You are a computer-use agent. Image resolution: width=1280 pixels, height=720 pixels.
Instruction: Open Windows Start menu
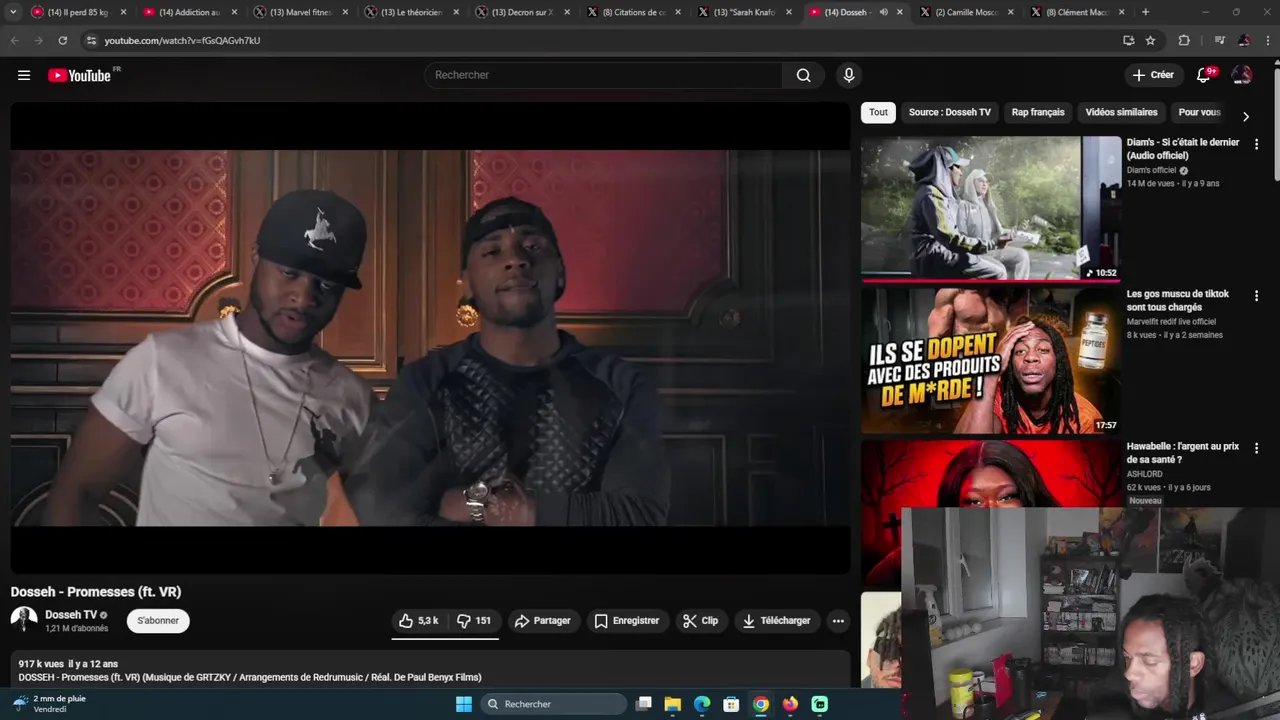point(464,704)
